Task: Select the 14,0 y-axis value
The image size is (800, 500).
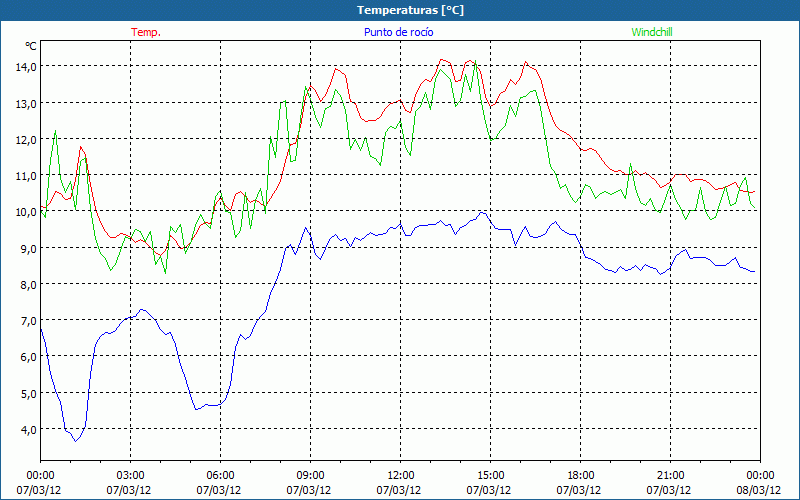Action: (26, 67)
